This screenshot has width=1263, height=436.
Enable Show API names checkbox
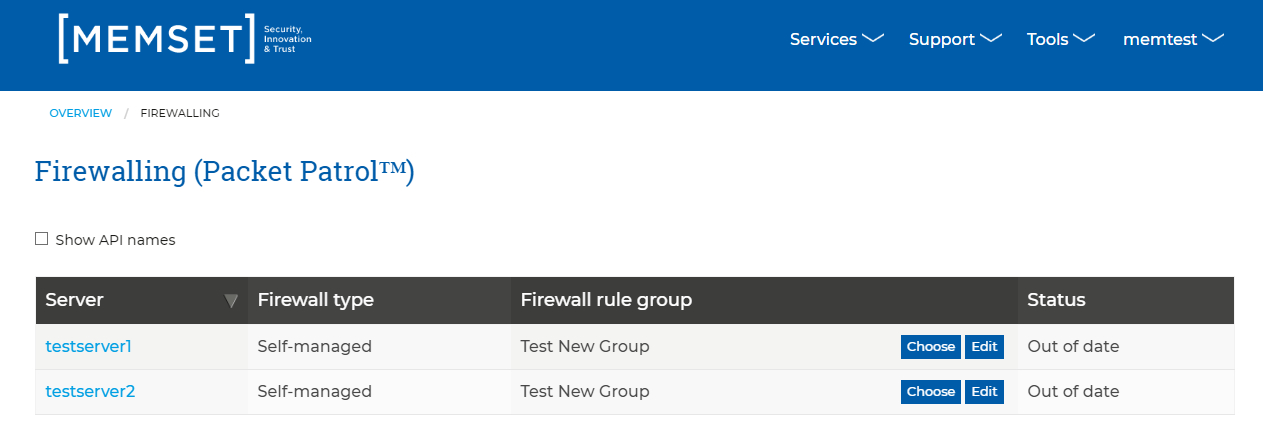pyautogui.click(x=41, y=239)
